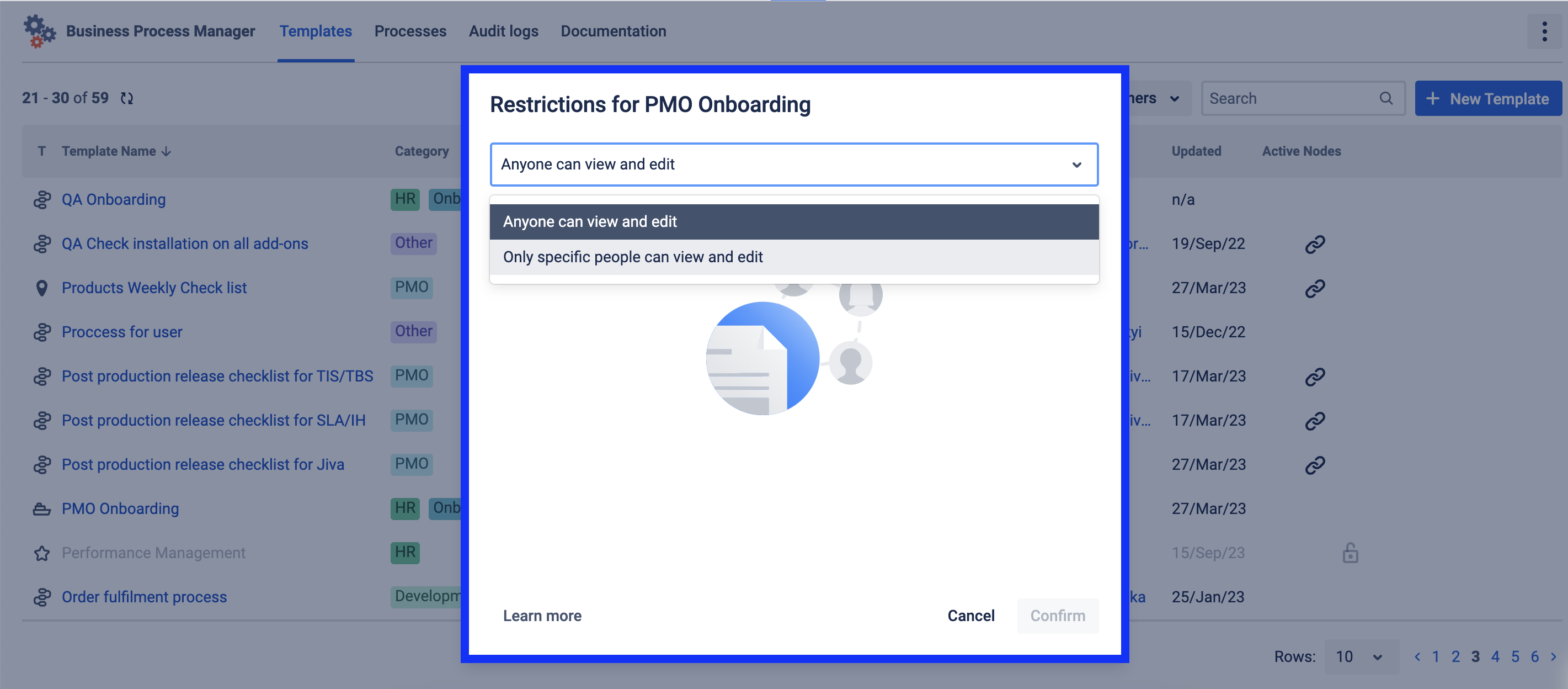
Task: Click the New Template button
Action: pos(1487,98)
